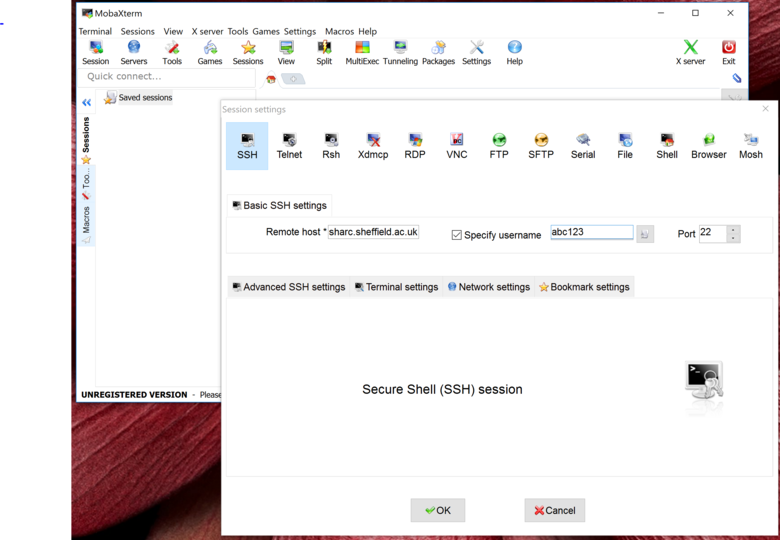780x540 pixels.
Task: Click the username field containing abc123
Action: (591, 232)
